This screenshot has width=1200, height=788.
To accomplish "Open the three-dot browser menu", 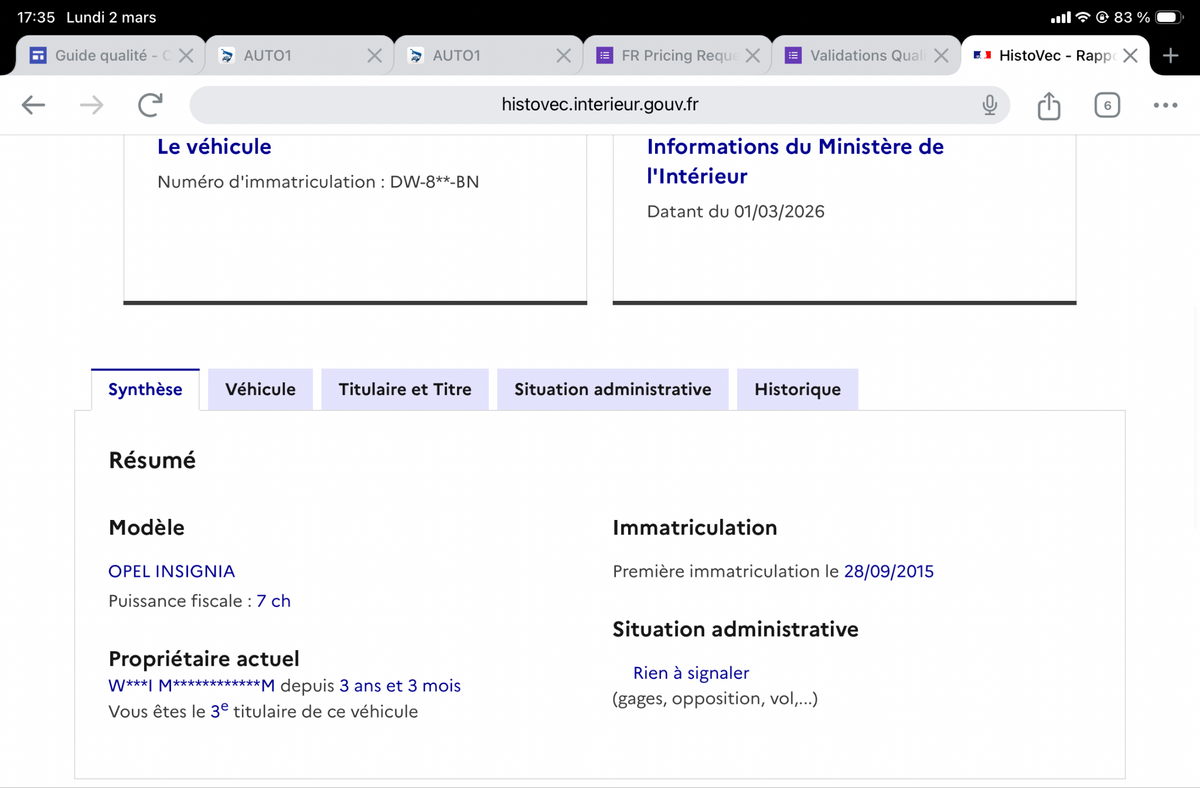I will click(1165, 105).
